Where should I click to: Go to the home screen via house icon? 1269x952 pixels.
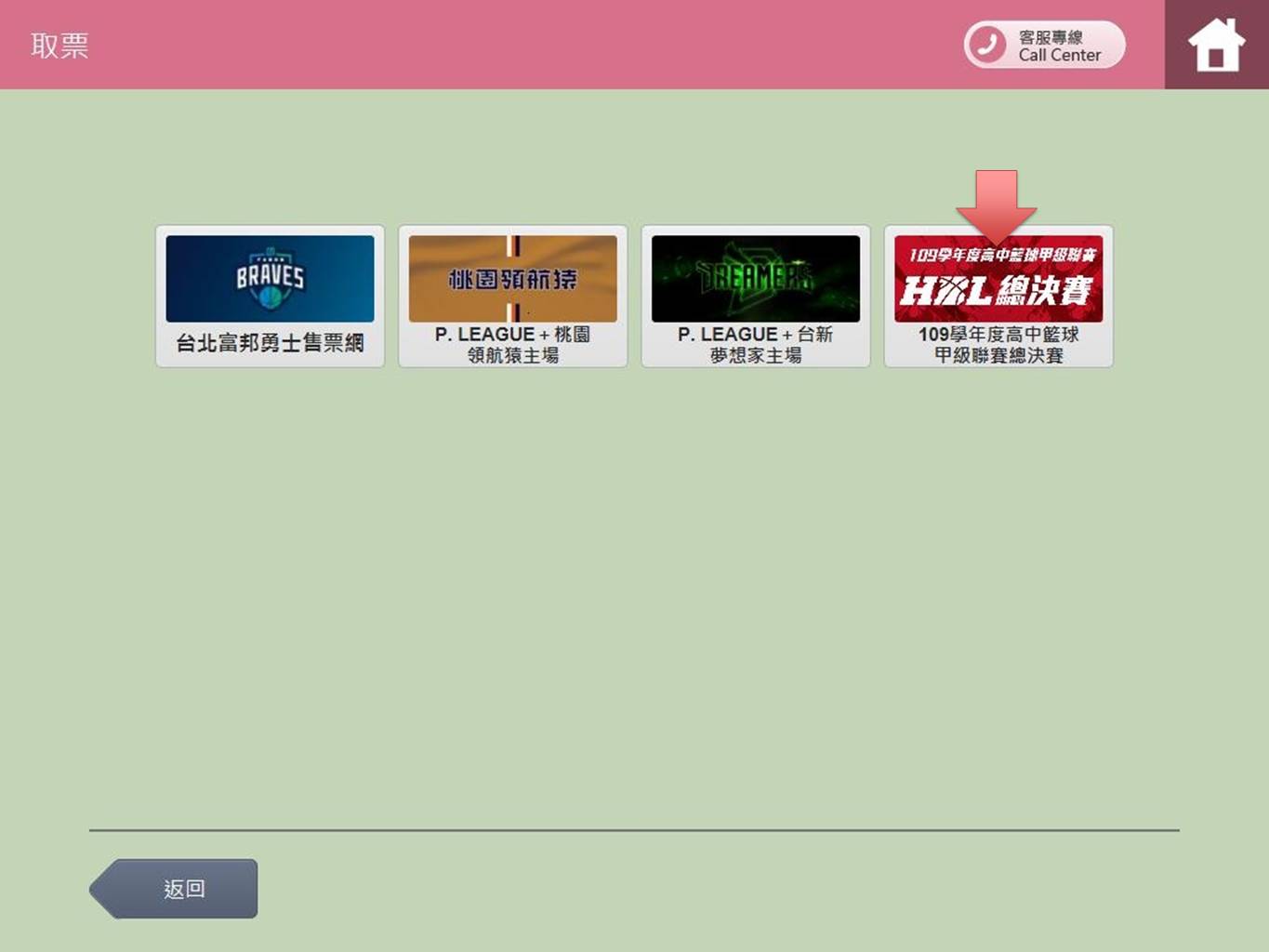coord(1215,45)
